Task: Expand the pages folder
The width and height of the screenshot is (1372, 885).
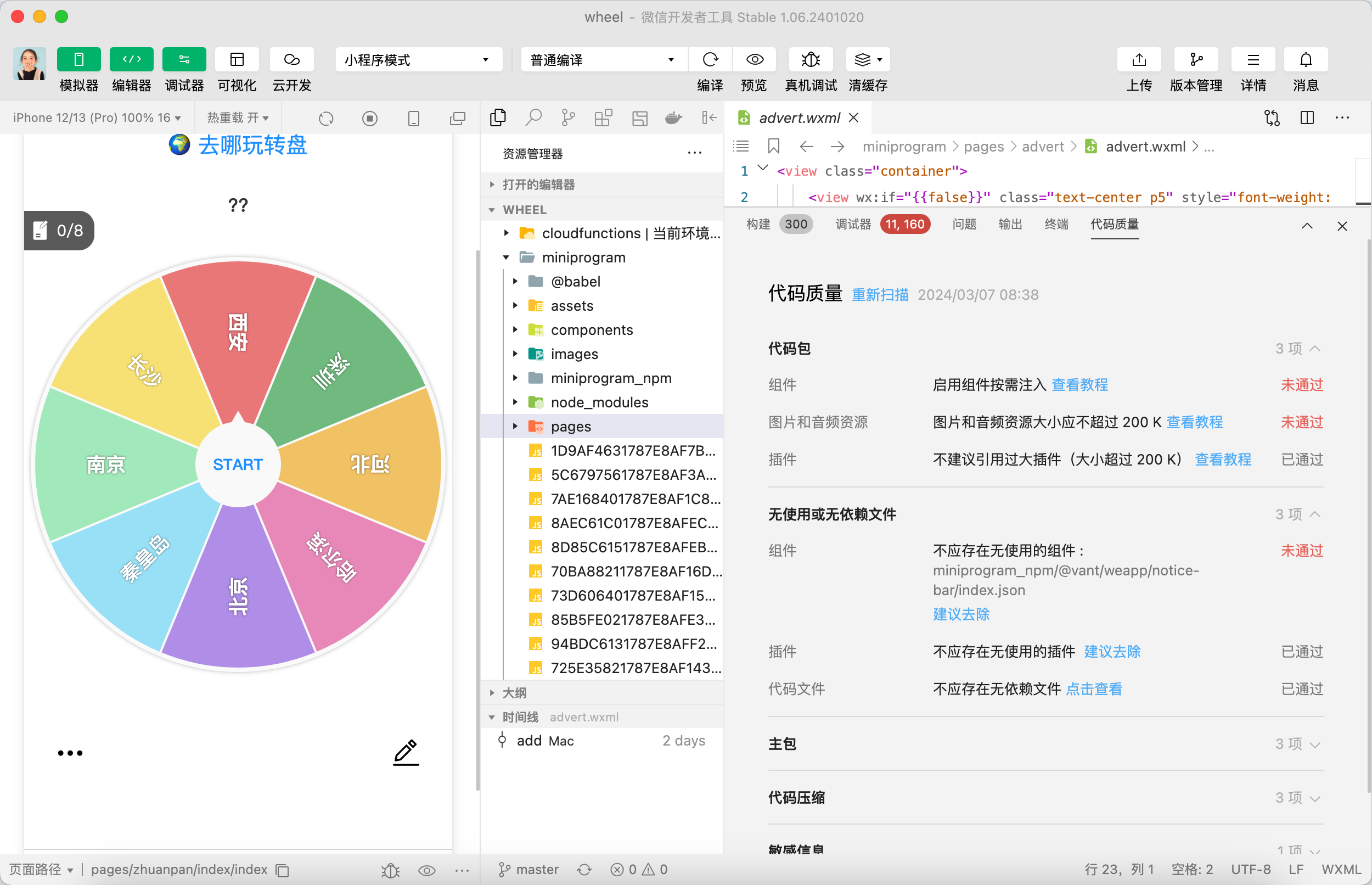Action: coord(570,427)
